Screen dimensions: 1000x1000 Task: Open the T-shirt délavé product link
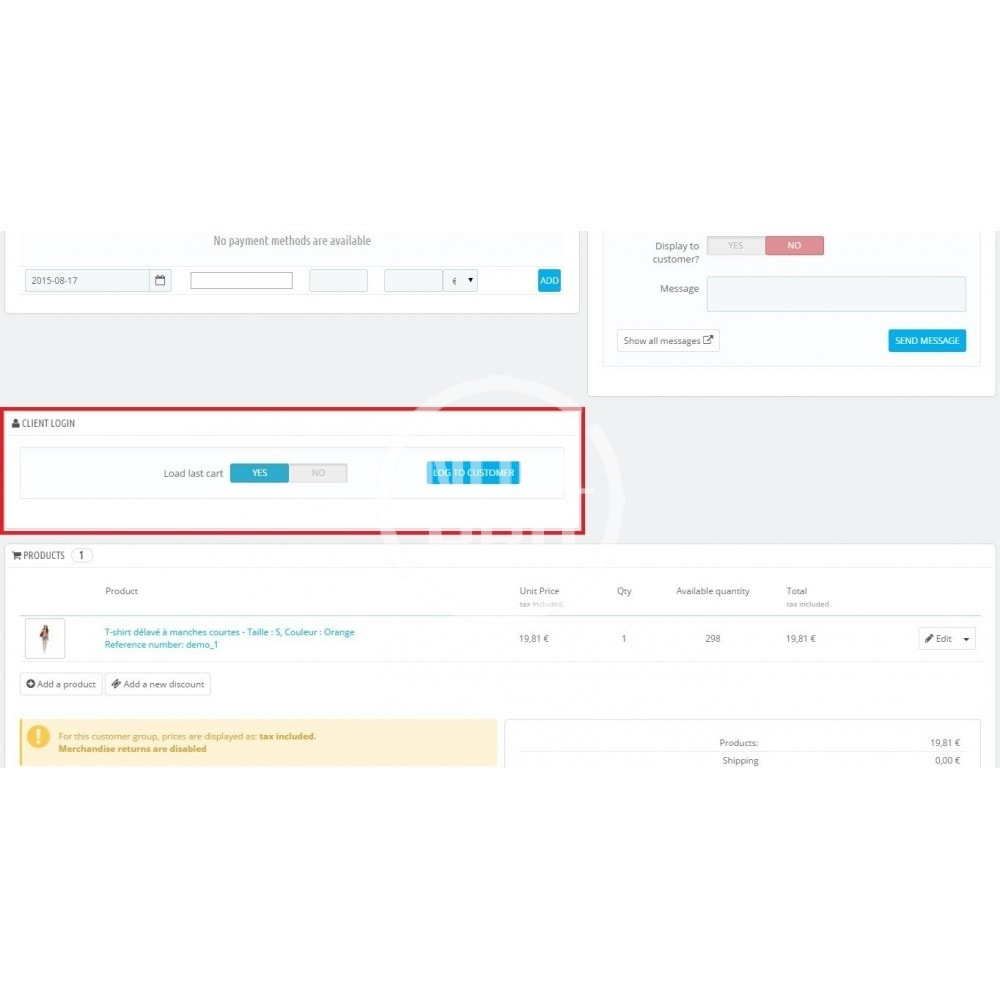(x=229, y=632)
